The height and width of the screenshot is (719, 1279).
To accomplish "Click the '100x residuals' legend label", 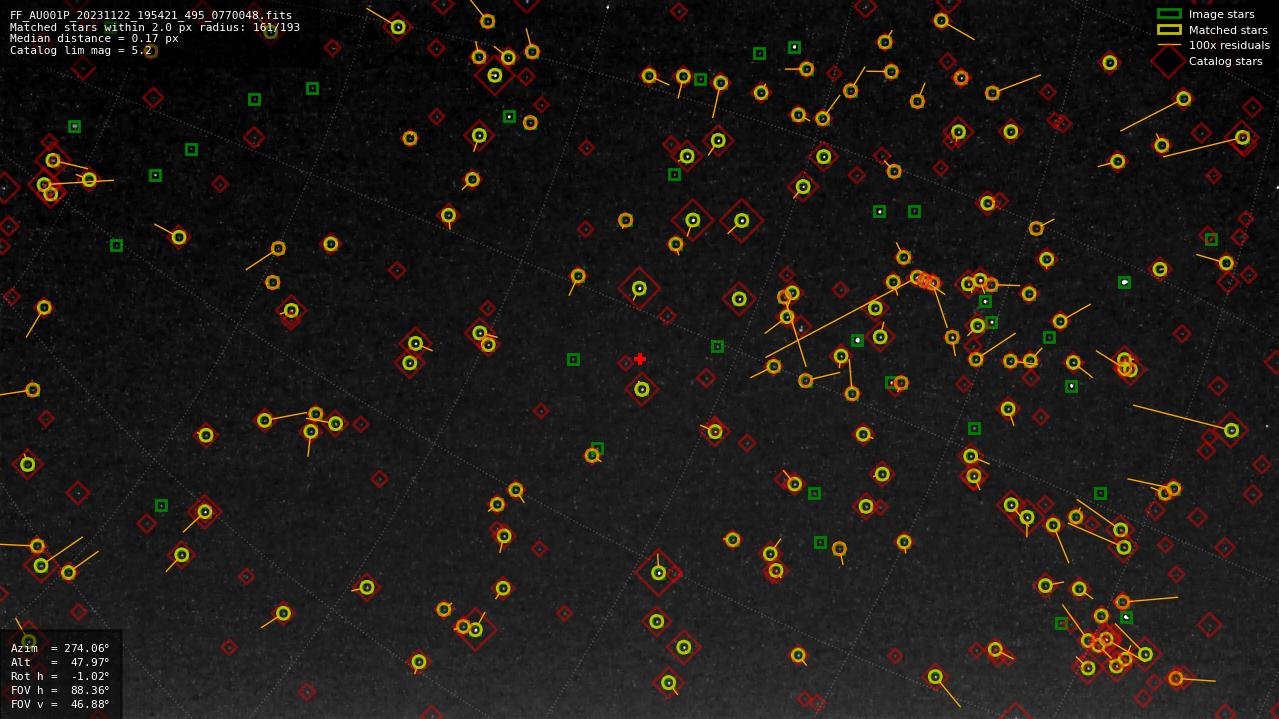I will pos(1229,45).
